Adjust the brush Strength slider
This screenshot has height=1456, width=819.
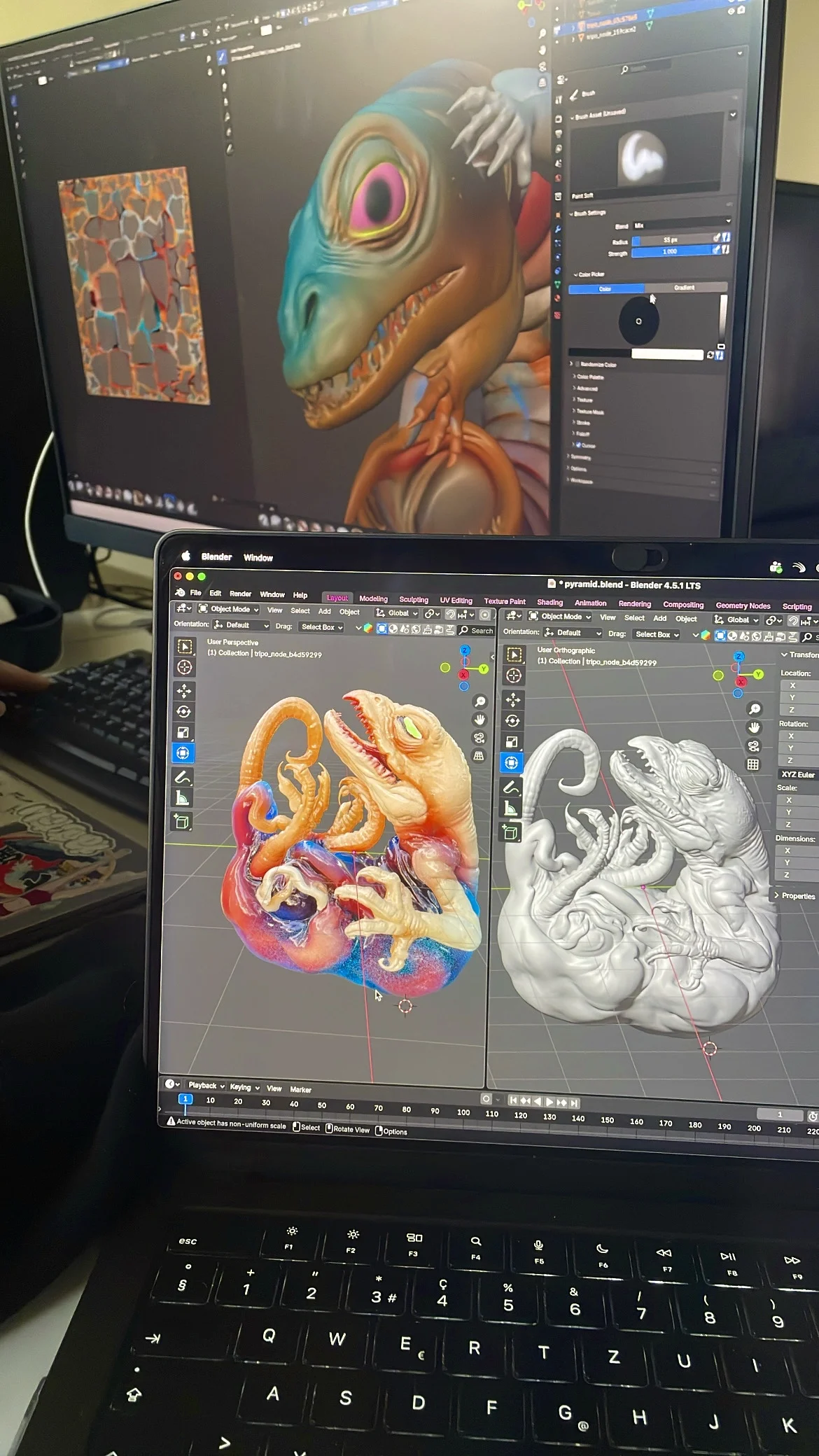(x=671, y=251)
